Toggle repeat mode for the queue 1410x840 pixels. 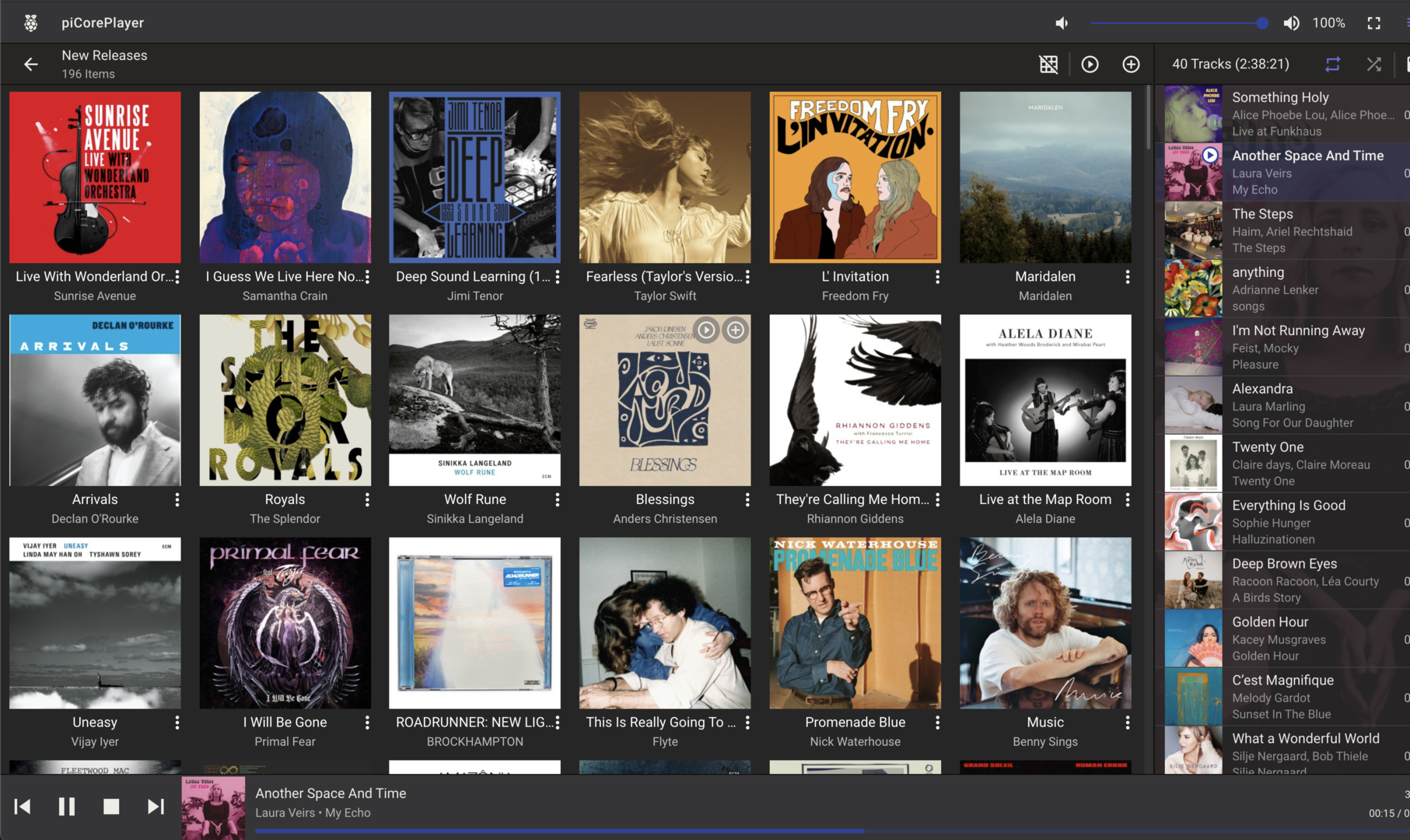point(1332,65)
